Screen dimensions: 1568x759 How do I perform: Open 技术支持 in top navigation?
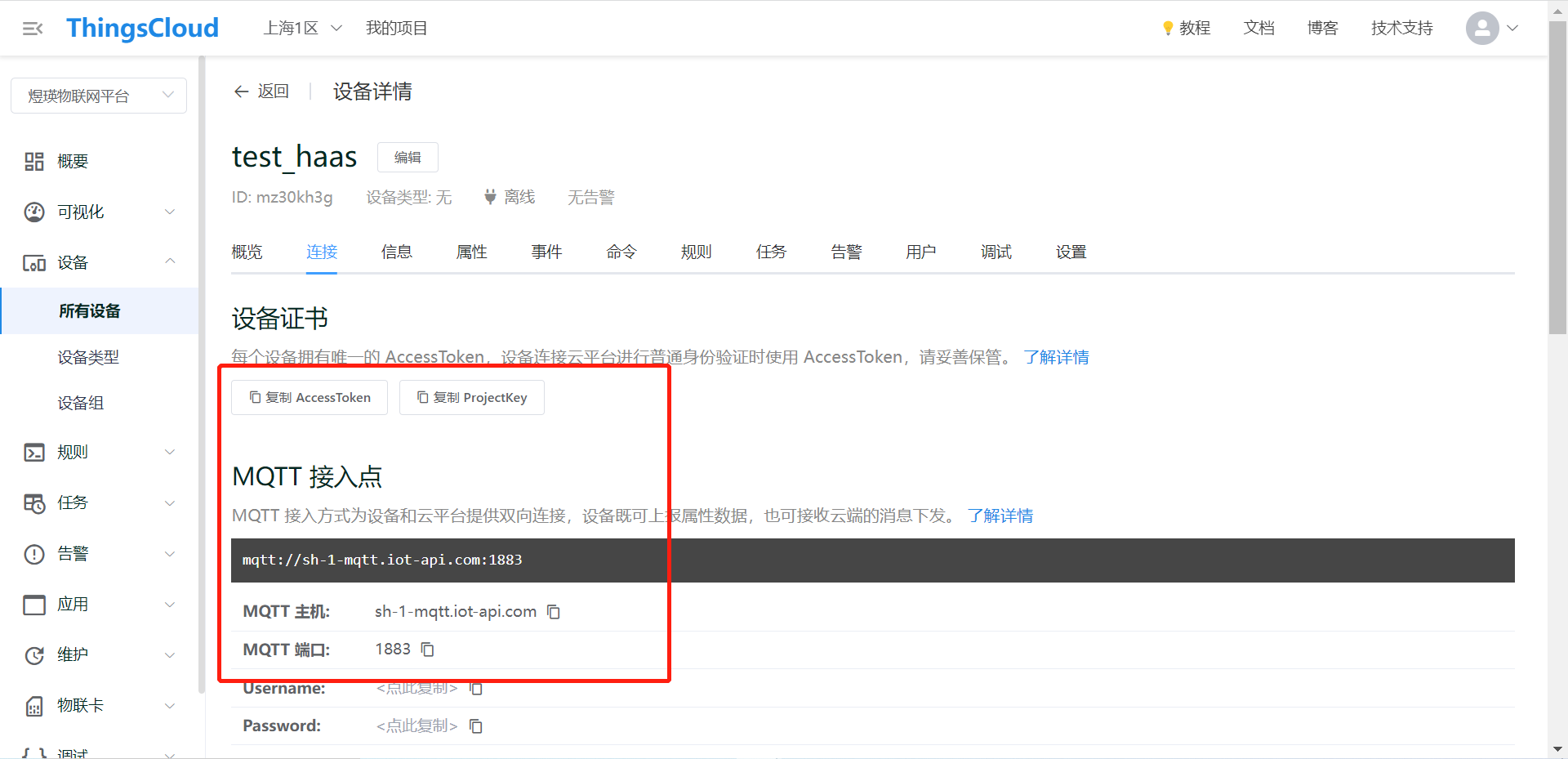tap(1402, 29)
